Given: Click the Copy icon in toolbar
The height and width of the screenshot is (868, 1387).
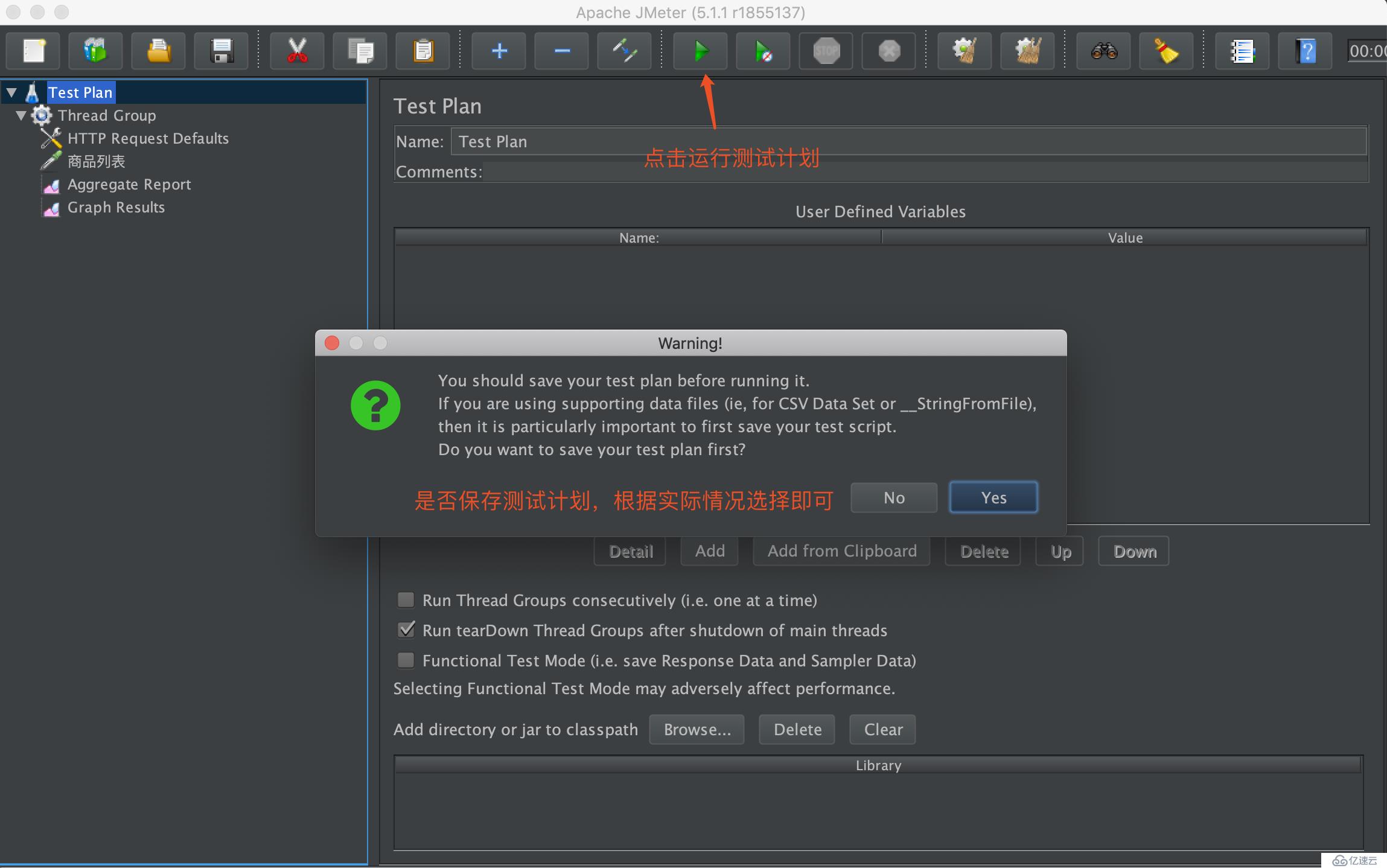Looking at the screenshot, I should pyautogui.click(x=360, y=51).
